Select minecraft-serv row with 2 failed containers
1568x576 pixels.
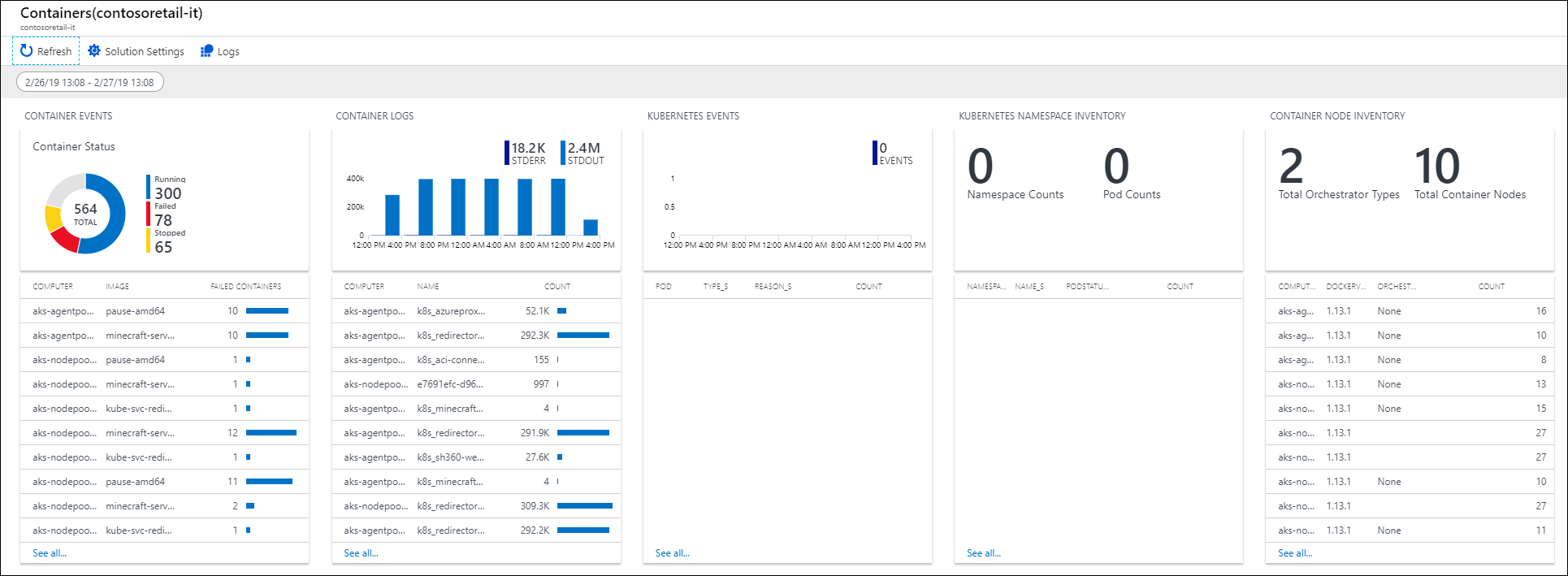pyautogui.click(x=164, y=506)
